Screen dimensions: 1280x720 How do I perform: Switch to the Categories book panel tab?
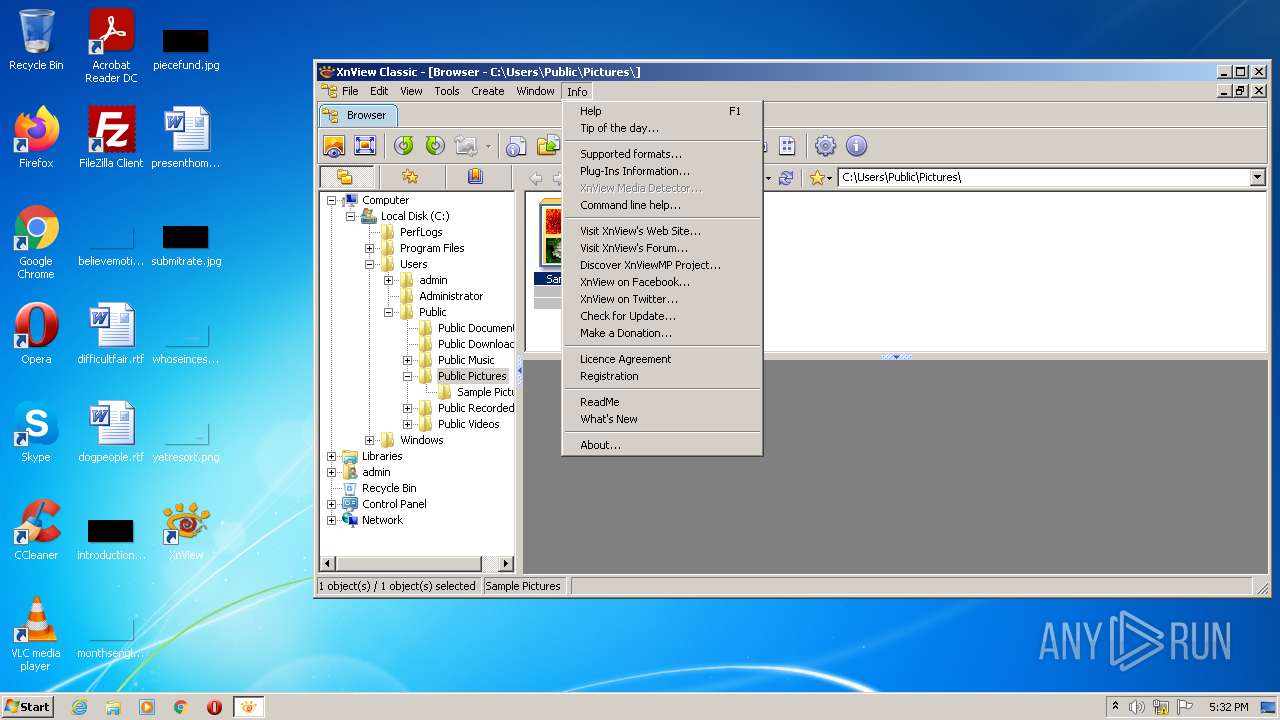pos(475,177)
